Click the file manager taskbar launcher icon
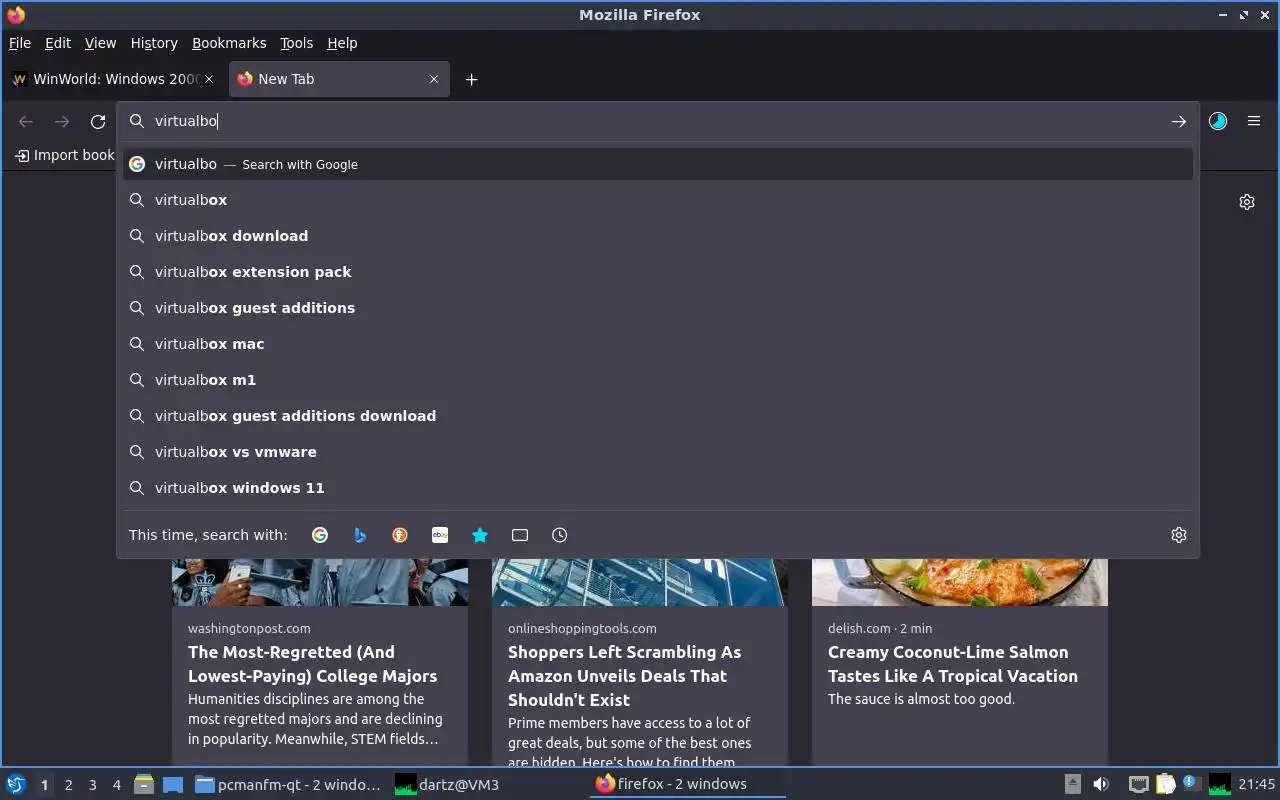The image size is (1280, 800). [x=144, y=784]
